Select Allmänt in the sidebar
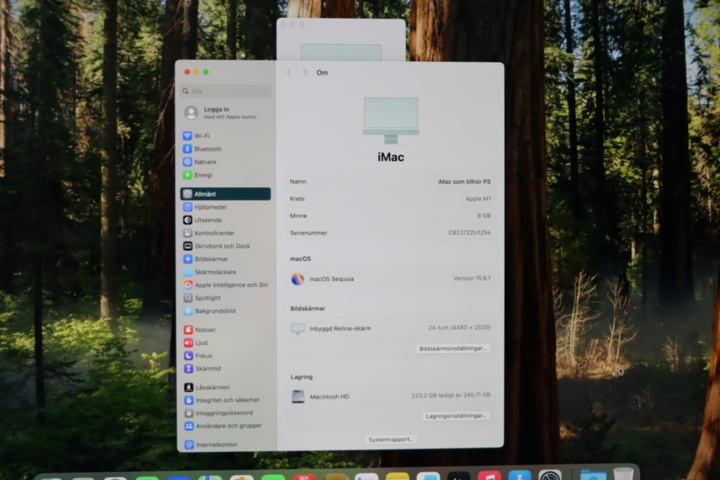This screenshot has width=720, height=480. click(225, 194)
